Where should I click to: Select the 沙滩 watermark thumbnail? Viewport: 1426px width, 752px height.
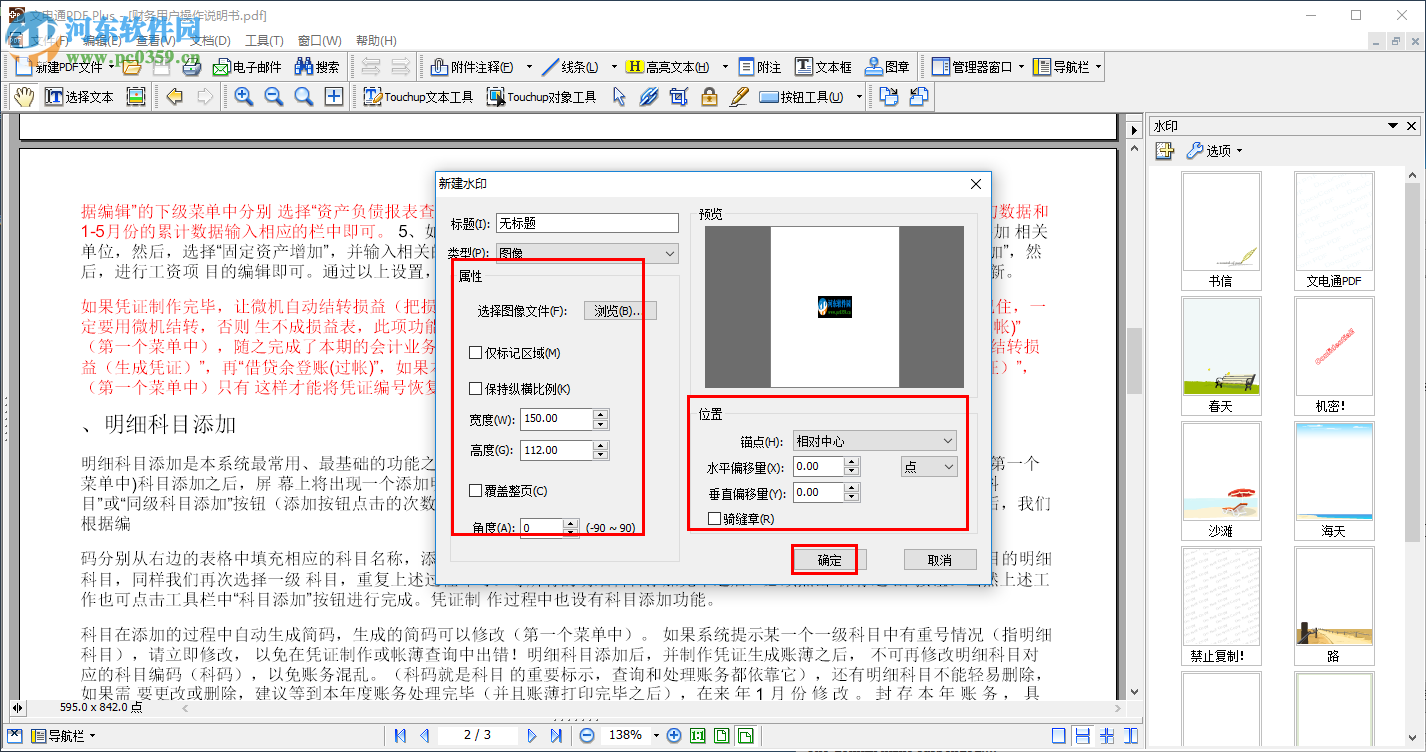coord(1220,481)
